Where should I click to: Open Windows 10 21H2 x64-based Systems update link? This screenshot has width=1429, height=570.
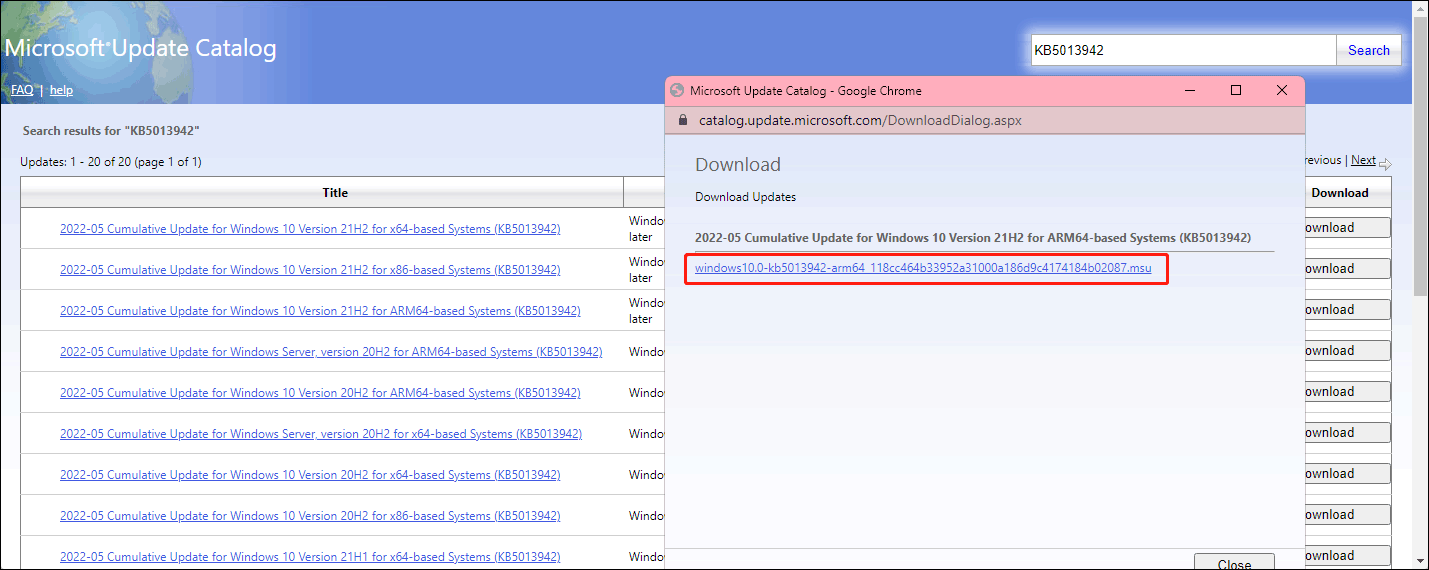click(x=310, y=229)
